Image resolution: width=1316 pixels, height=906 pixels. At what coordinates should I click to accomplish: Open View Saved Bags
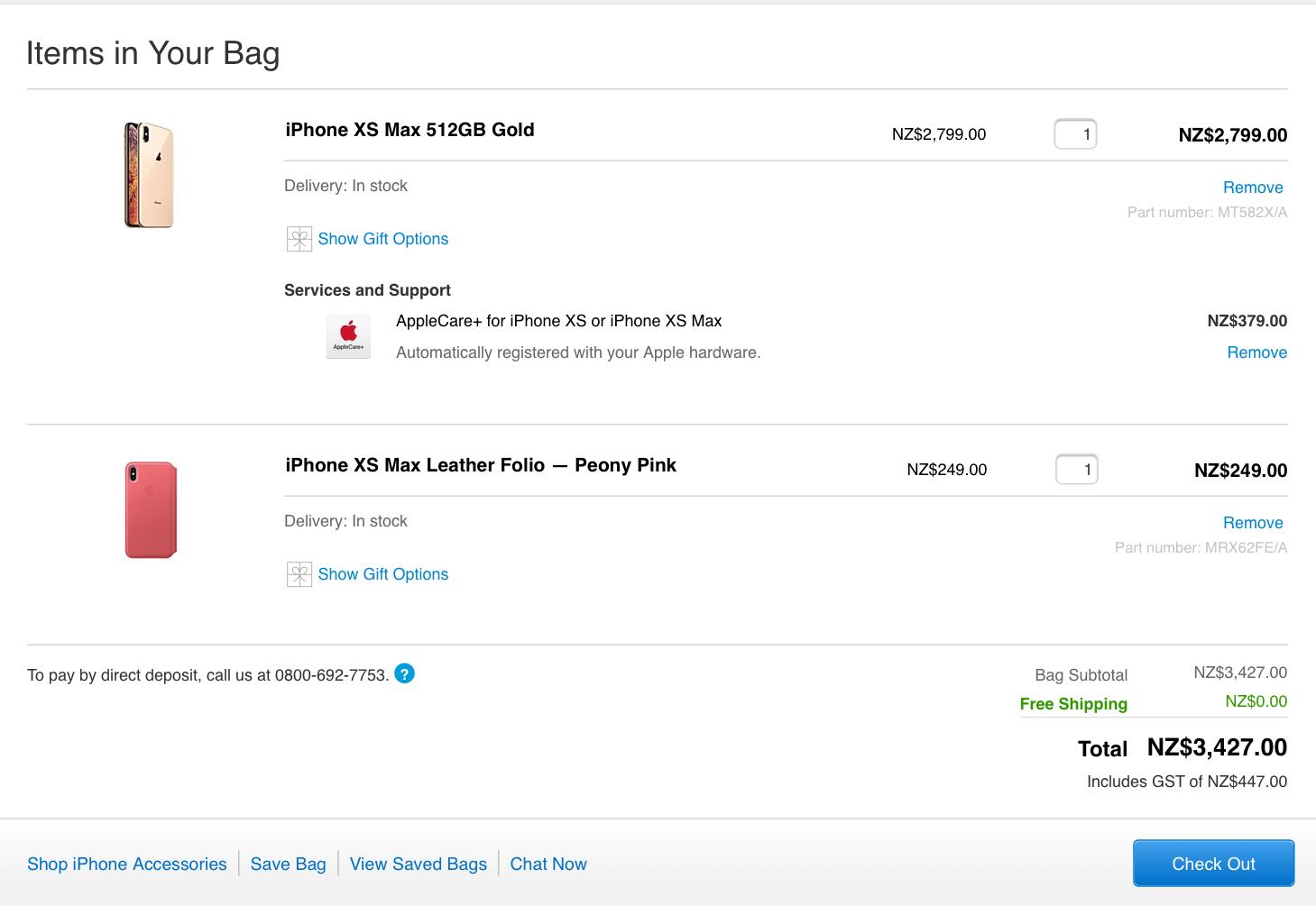(x=418, y=864)
